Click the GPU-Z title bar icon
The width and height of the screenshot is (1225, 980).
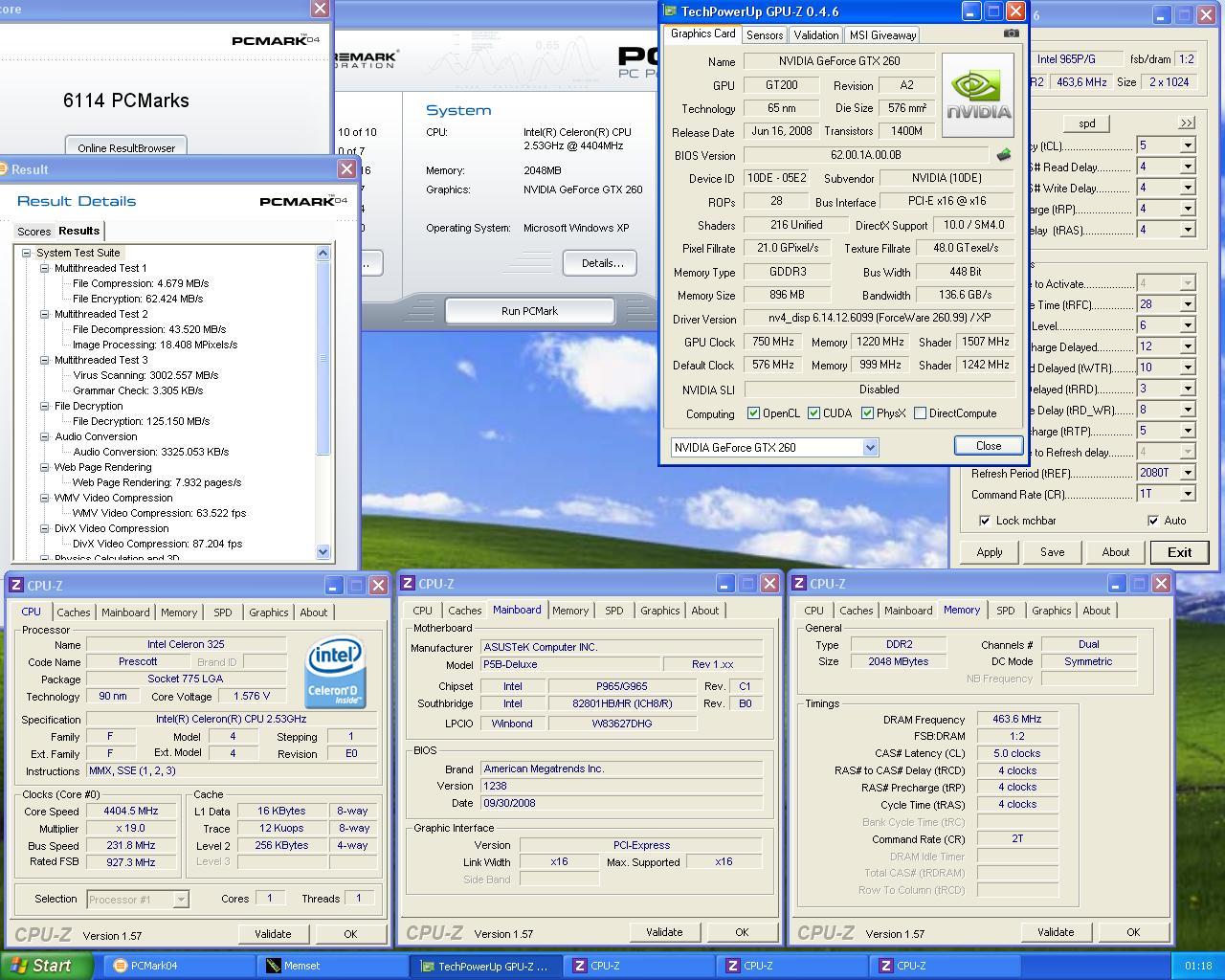(x=670, y=11)
